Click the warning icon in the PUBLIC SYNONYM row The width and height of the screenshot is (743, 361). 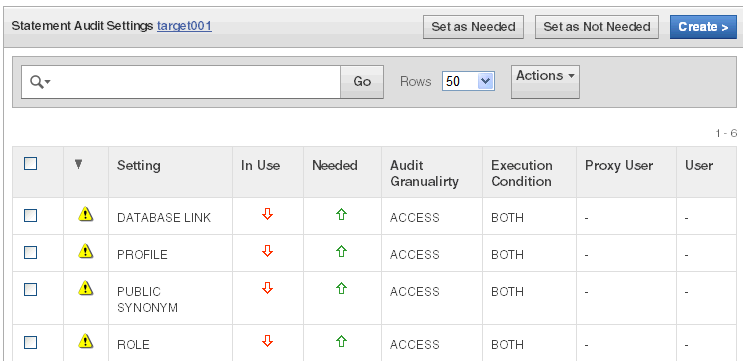(85, 288)
